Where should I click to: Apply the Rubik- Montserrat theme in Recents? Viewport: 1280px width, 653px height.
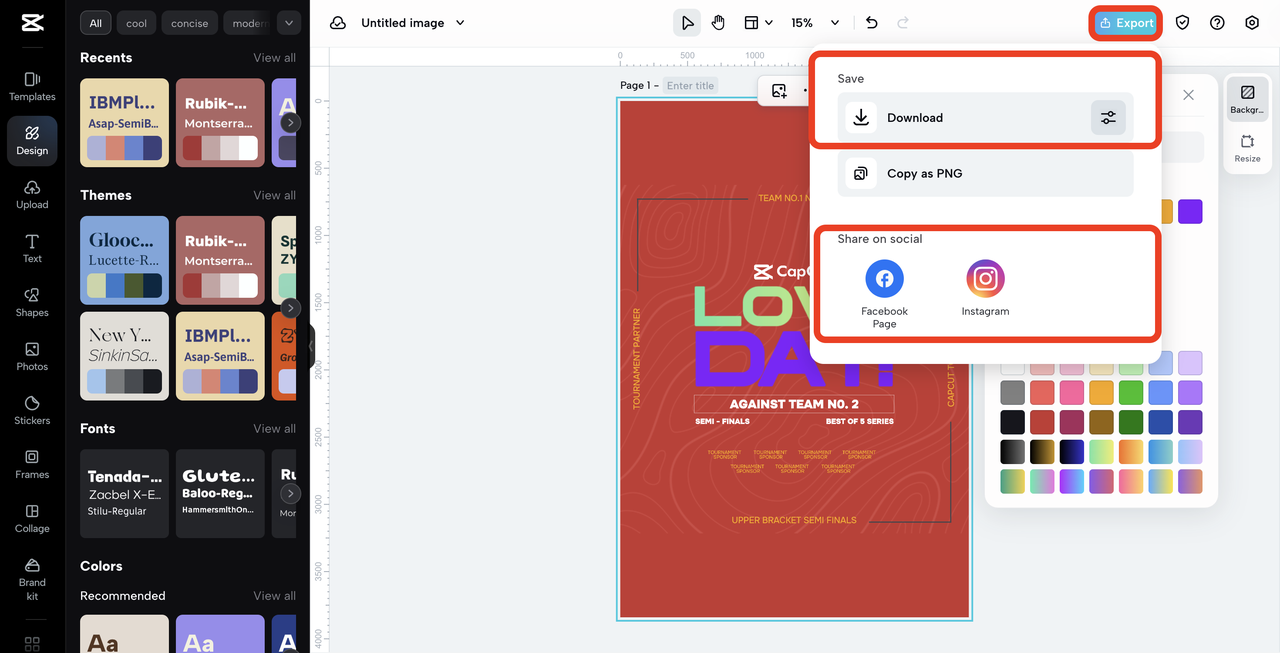[x=220, y=122]
